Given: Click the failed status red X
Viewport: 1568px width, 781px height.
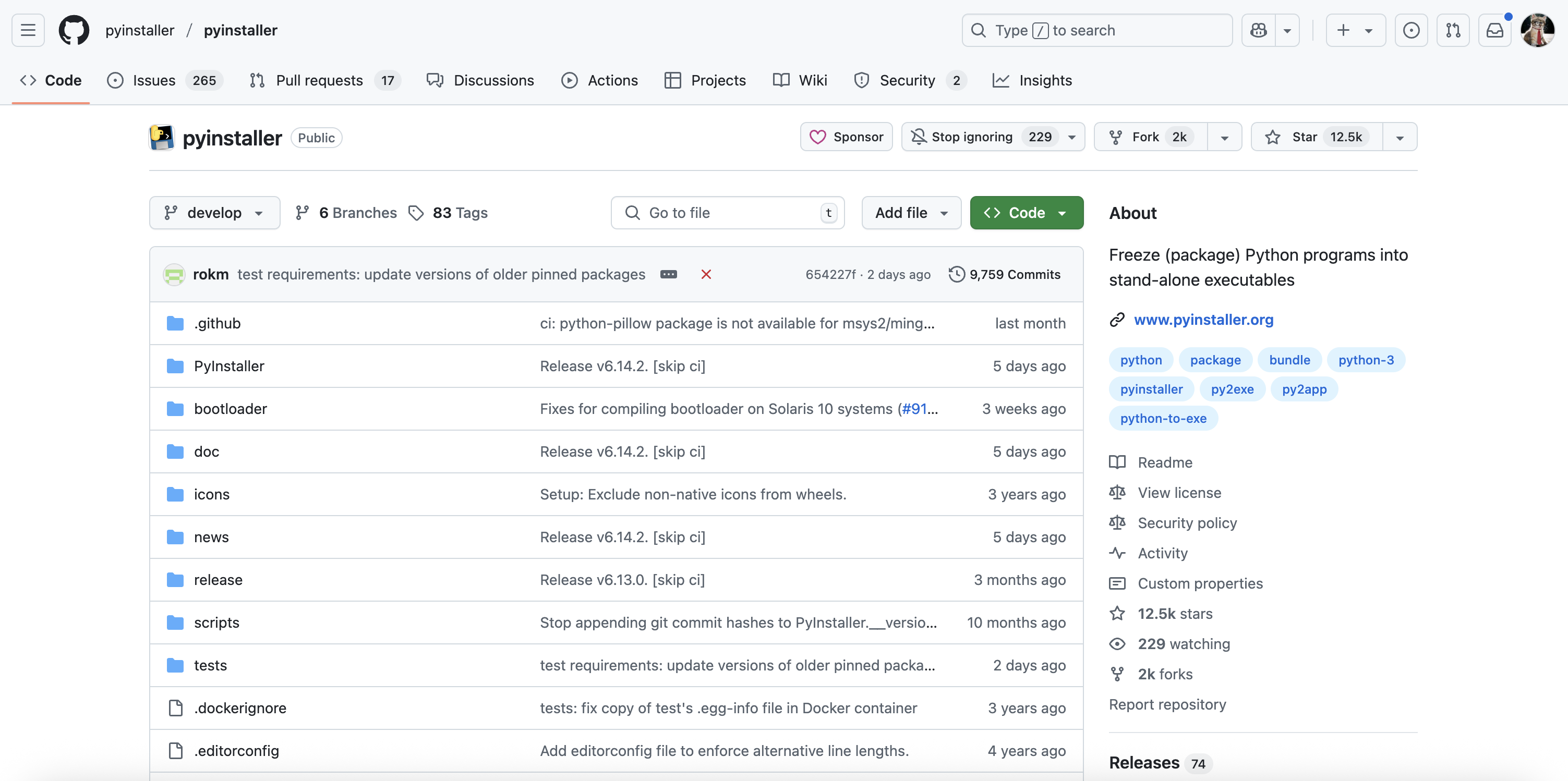Looking at the screenshot, I should pos(705,274).
